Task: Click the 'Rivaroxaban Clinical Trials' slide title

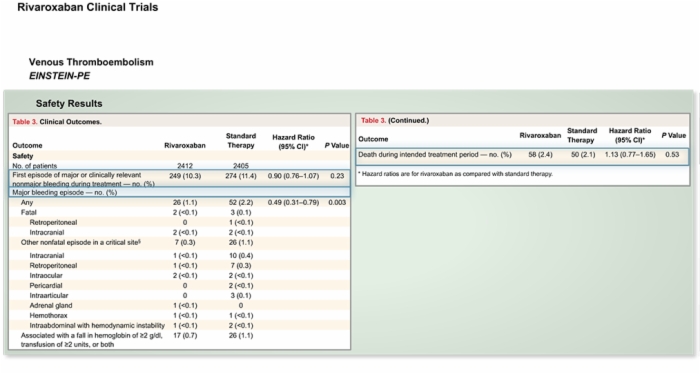Action: click(88, 7)
